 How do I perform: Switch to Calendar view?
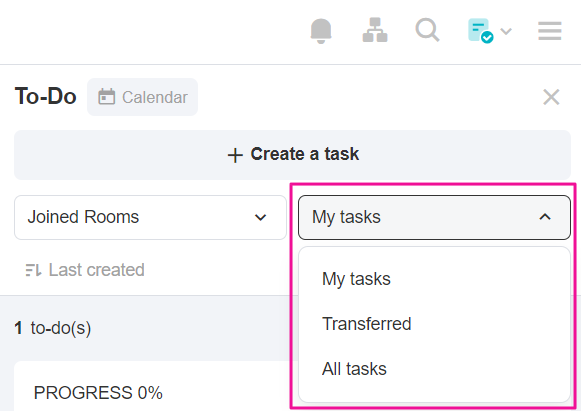142,97
